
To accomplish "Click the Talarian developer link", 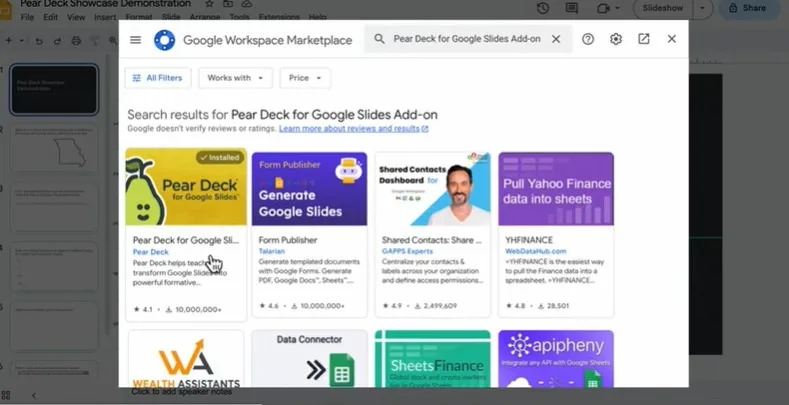I will tap(271, 251).
